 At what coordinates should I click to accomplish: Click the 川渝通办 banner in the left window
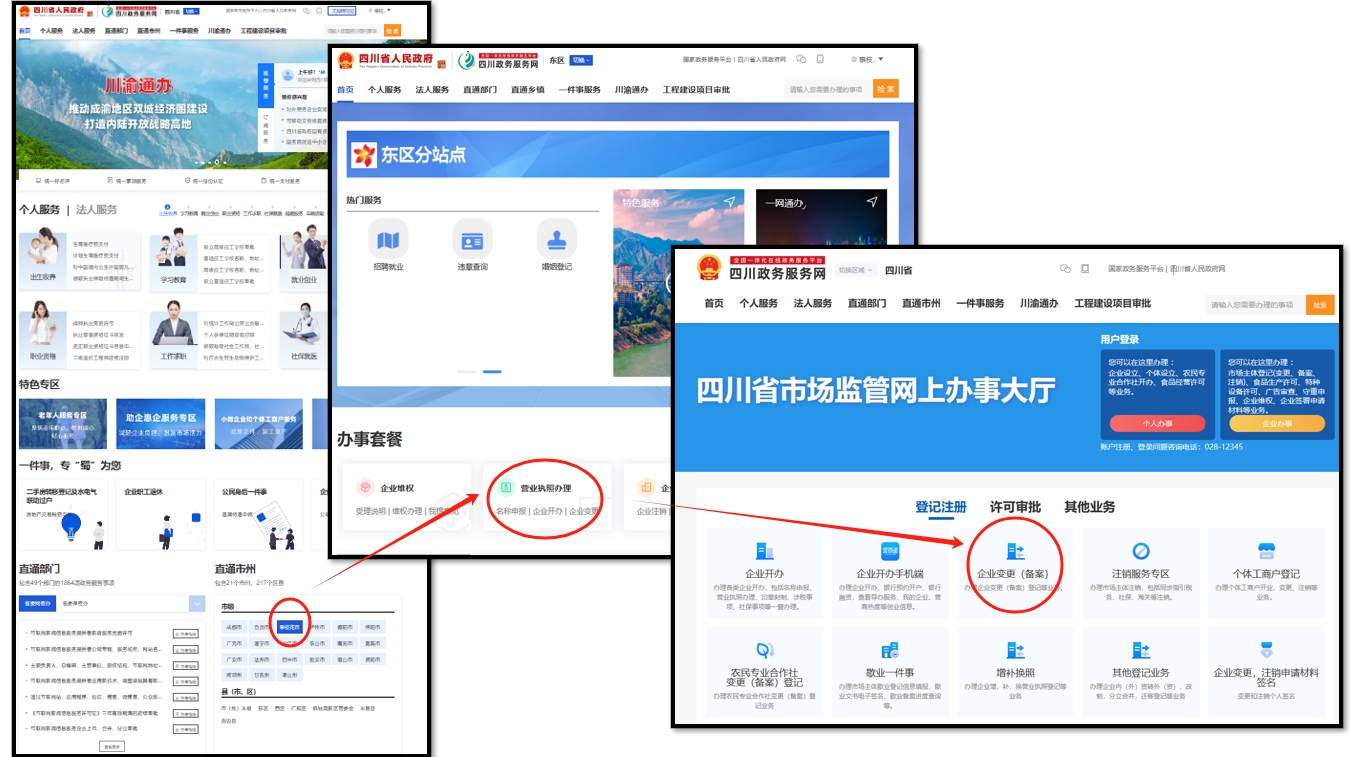click(138, 105)
